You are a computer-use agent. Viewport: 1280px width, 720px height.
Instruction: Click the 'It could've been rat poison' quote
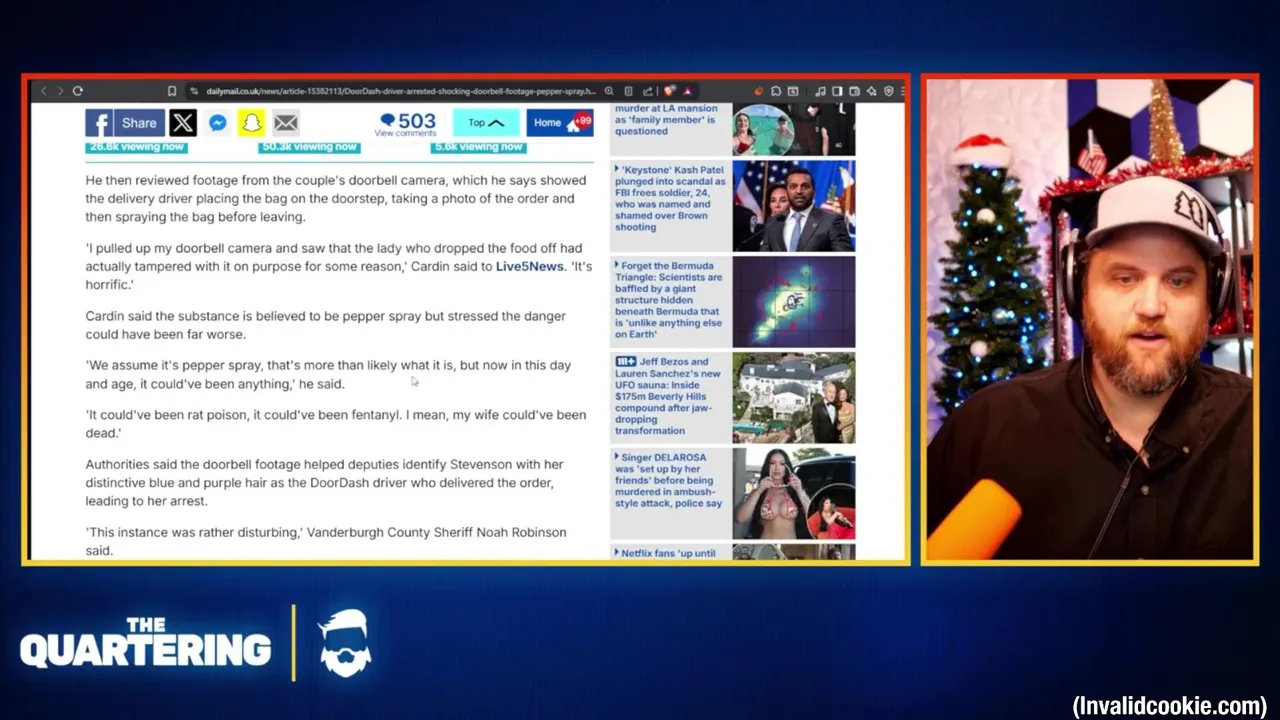pyautogui.click(x=336, y=424)
